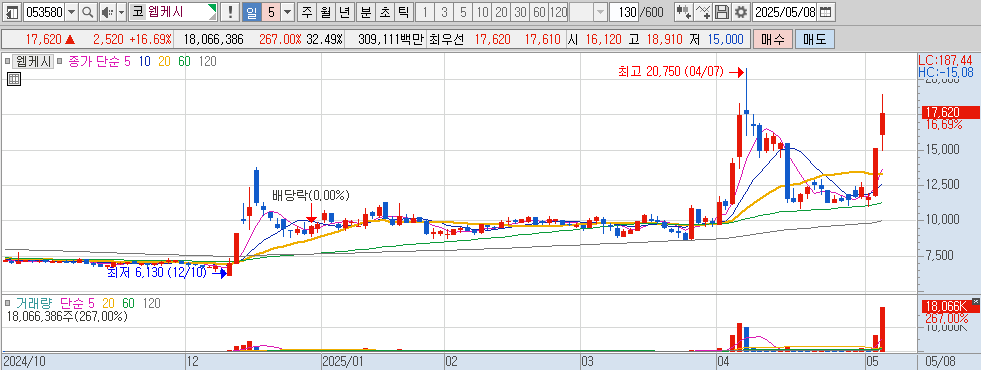Click the 코 KOSDAQ market badge

pos(138,12)
